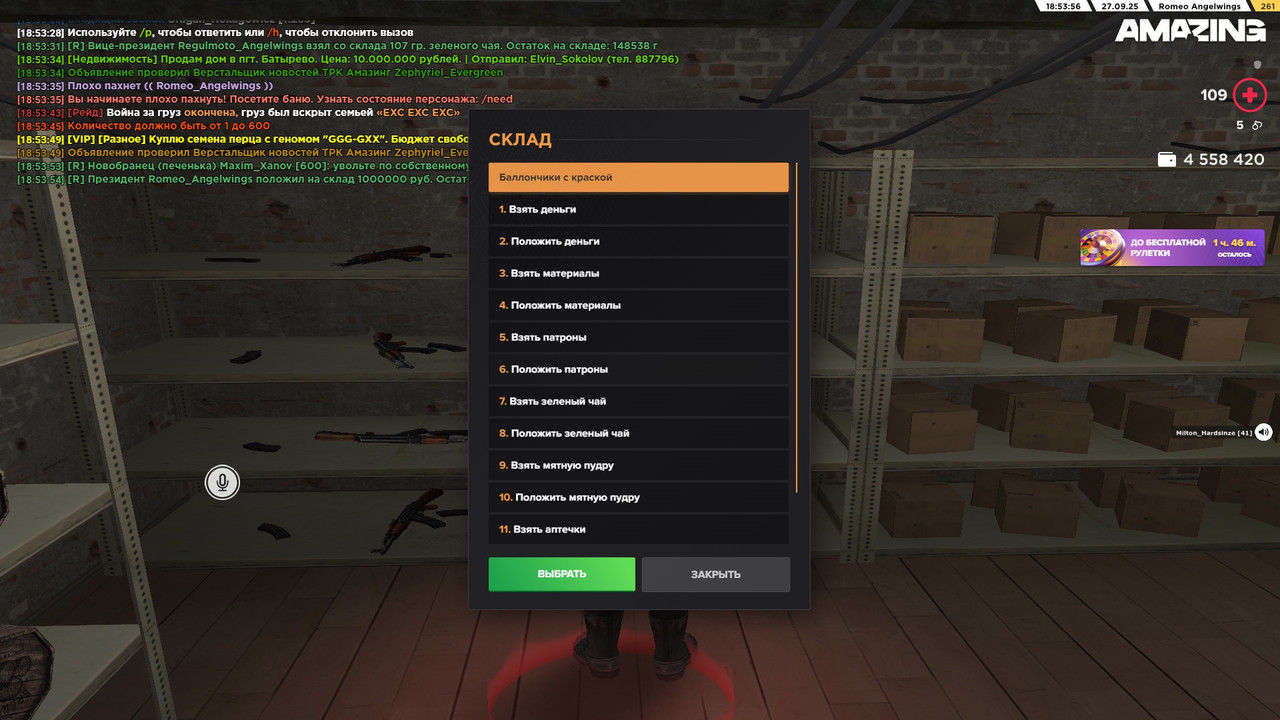
Task: Click the handcuffs wanted level icon
Action: coord(1257,126)
